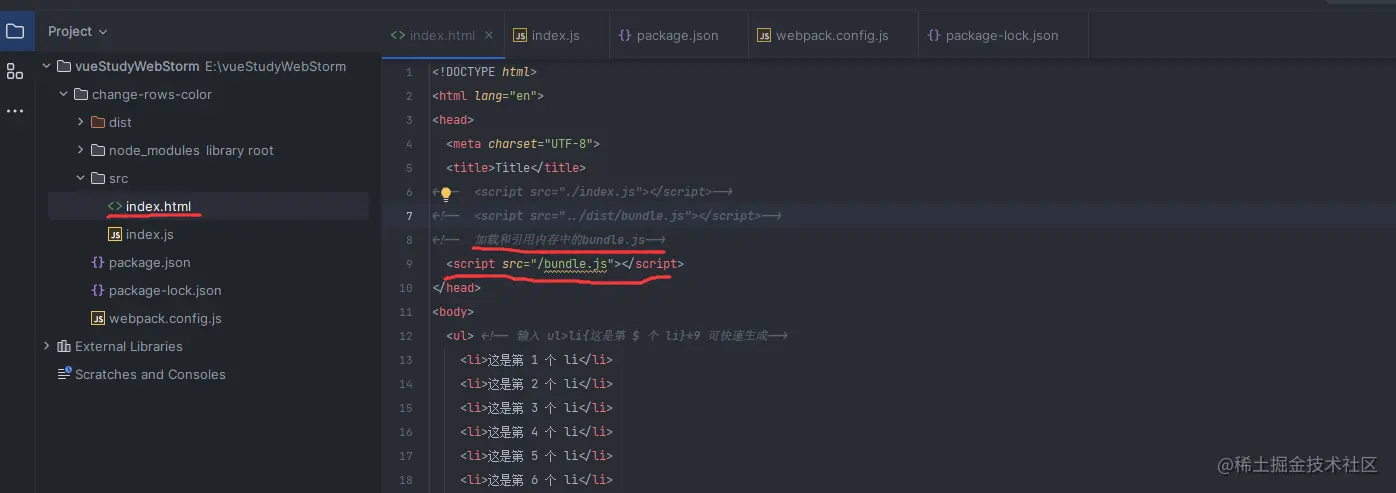This screenshot has height=493, width=1396.
Task: Select package-lock.json in project tree
Action: pyautogui.click(x=165, y=290)
